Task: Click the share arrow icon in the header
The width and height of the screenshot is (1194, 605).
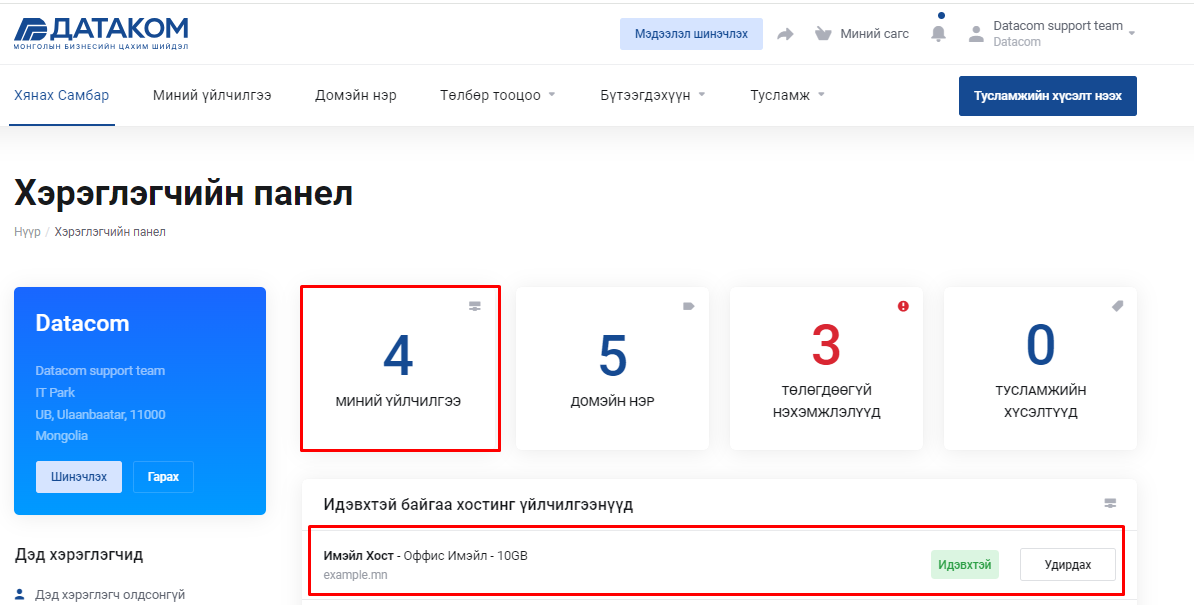Action: 785,34
